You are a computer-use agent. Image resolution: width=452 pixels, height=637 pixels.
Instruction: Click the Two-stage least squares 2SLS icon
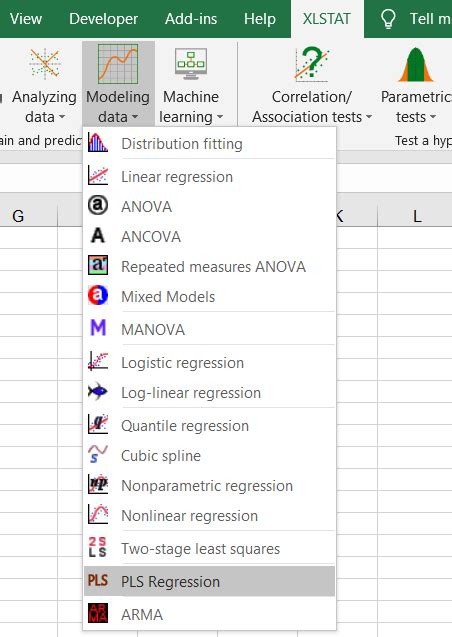98,547
